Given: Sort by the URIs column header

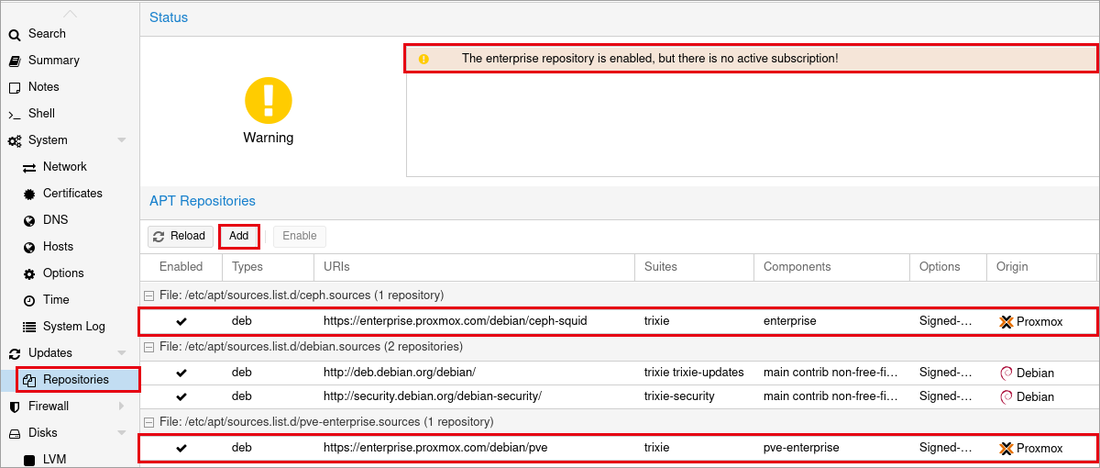Looking at the screenshot, I should point(474,267).
